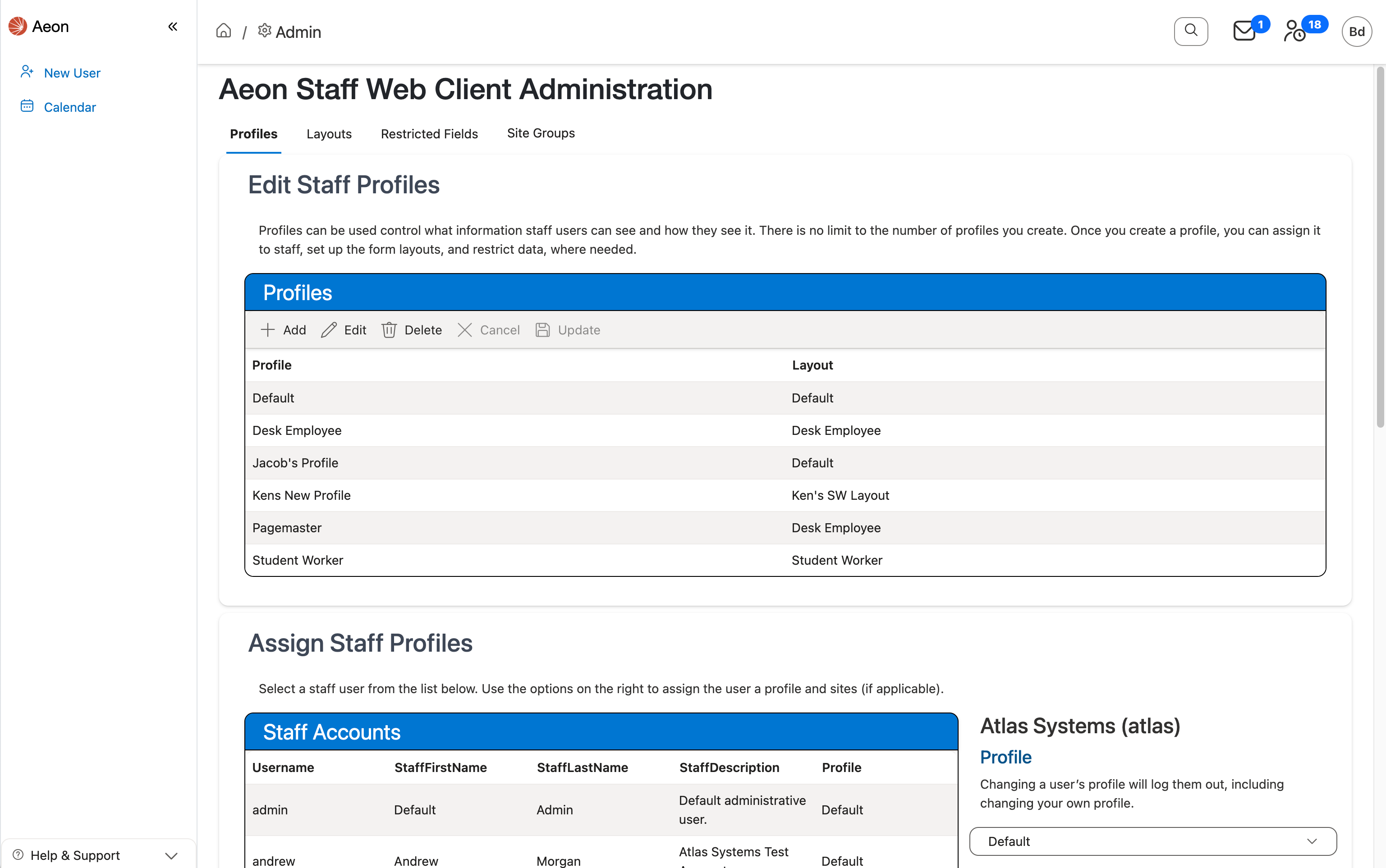Open the Default profile dropdown for Atlas Systems
The height and width of the screenshot is (868, 1386).
(1152, 841)
